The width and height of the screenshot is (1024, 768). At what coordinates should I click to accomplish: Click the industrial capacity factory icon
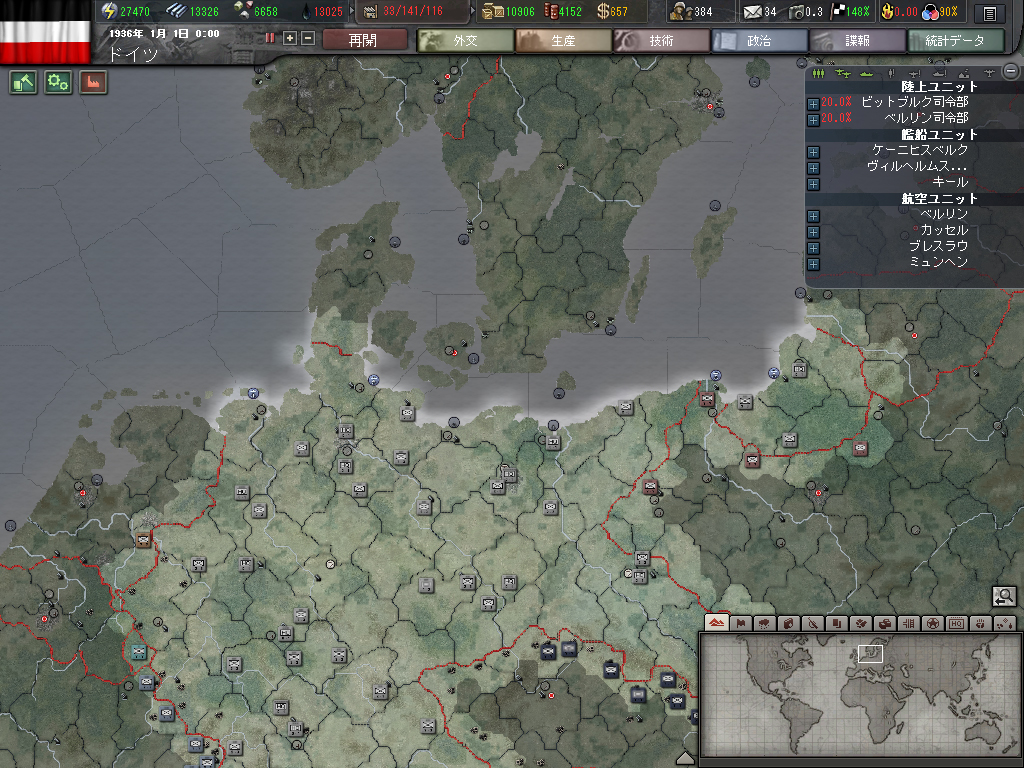pos(370,11)
